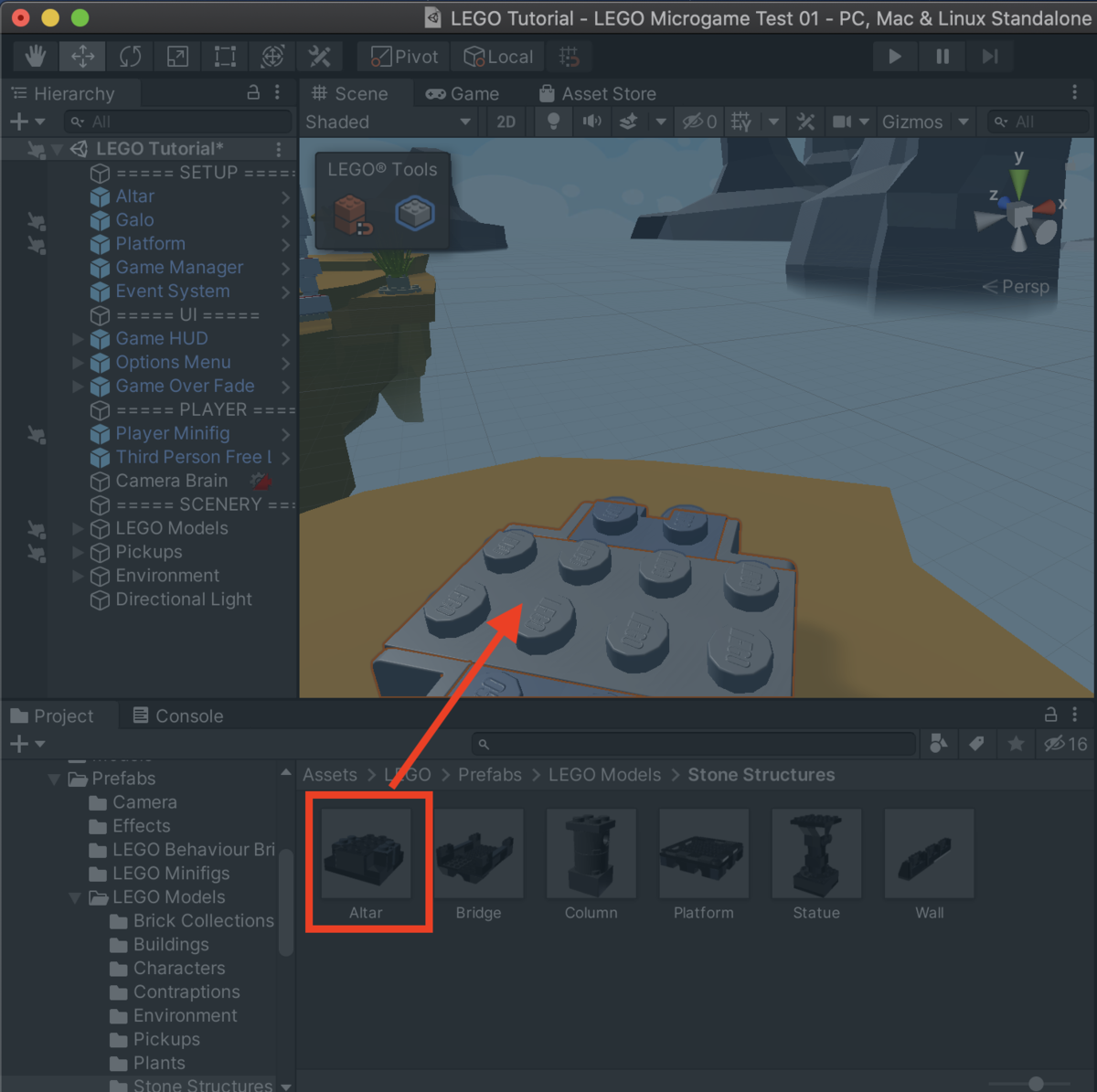Open scene effects dropdown arrow

click(x=661, y=122)
